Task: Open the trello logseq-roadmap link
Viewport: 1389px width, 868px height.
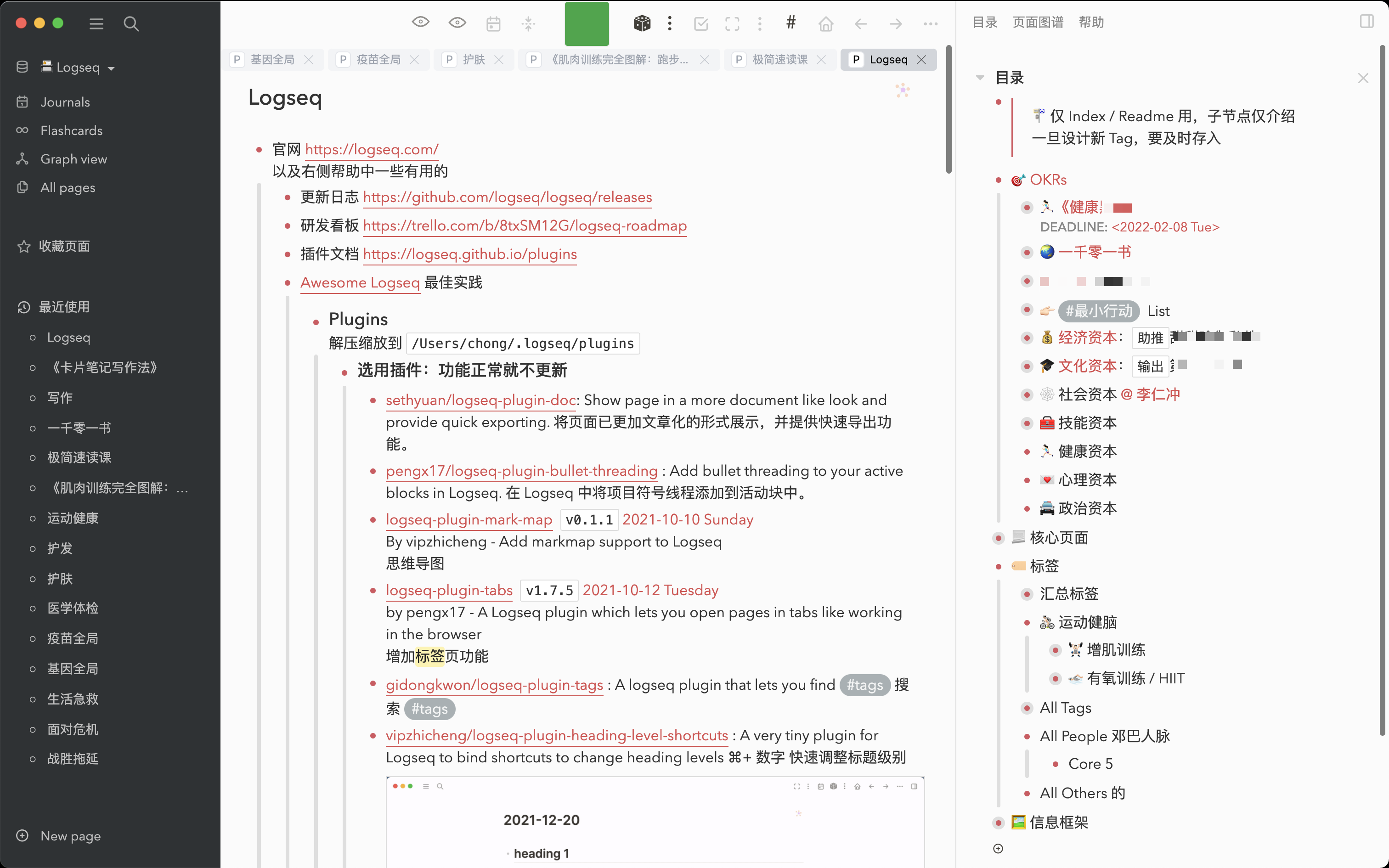Action: (525, 225)
